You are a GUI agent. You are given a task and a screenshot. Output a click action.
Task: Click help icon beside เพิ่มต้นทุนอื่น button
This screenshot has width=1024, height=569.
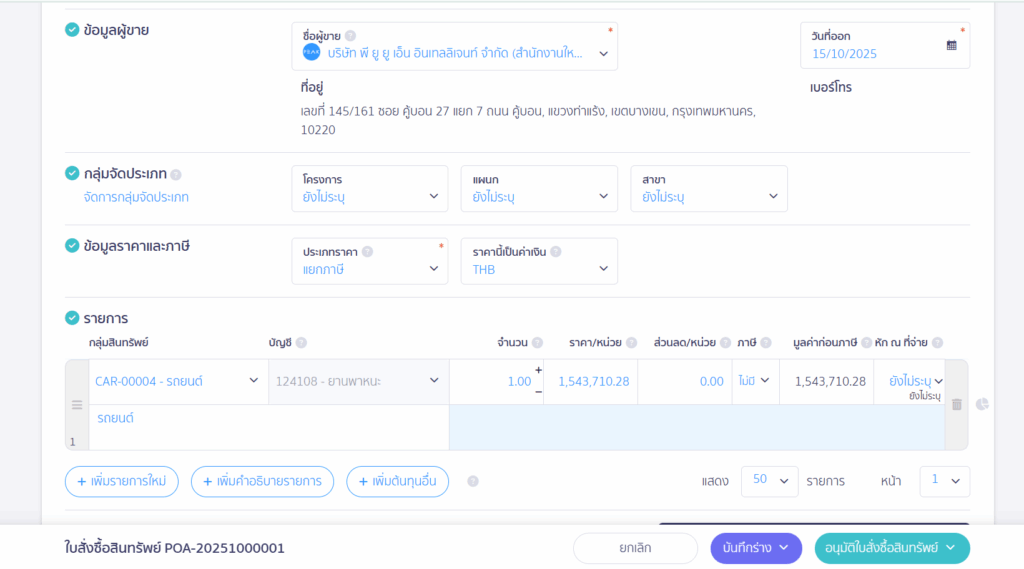pyautogui.click(x=473, y=481)
